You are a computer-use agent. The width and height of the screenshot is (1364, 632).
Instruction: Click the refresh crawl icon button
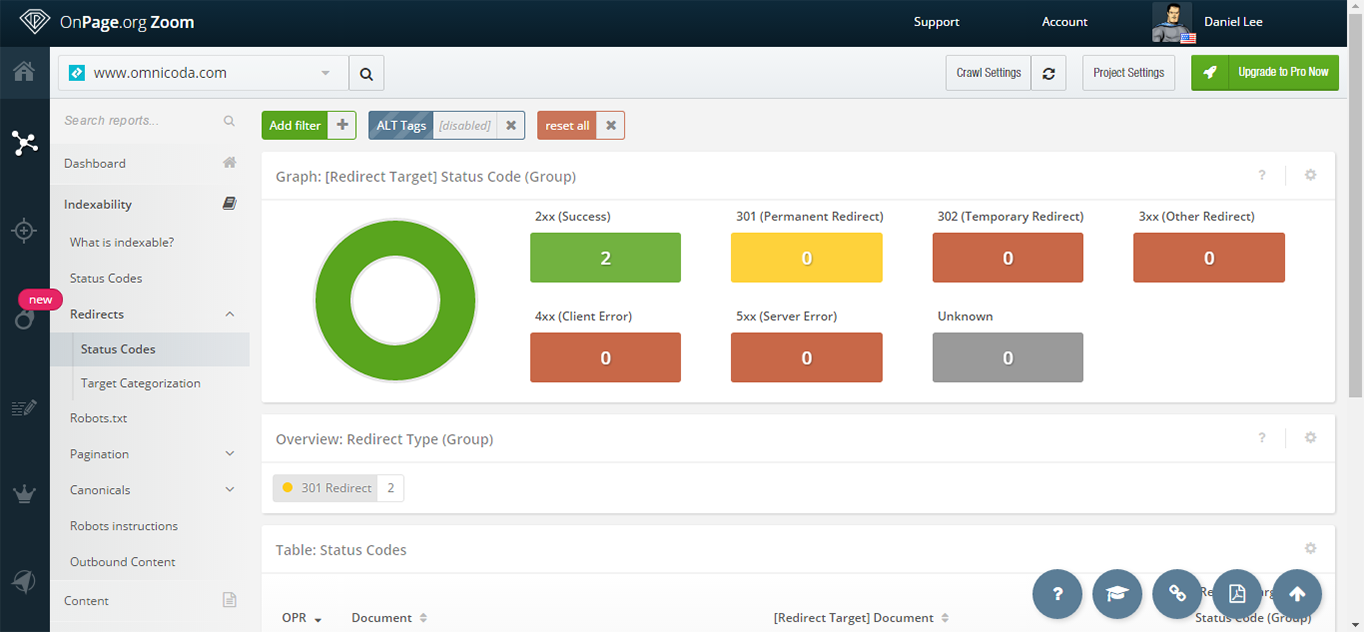tap(1048, 73)
